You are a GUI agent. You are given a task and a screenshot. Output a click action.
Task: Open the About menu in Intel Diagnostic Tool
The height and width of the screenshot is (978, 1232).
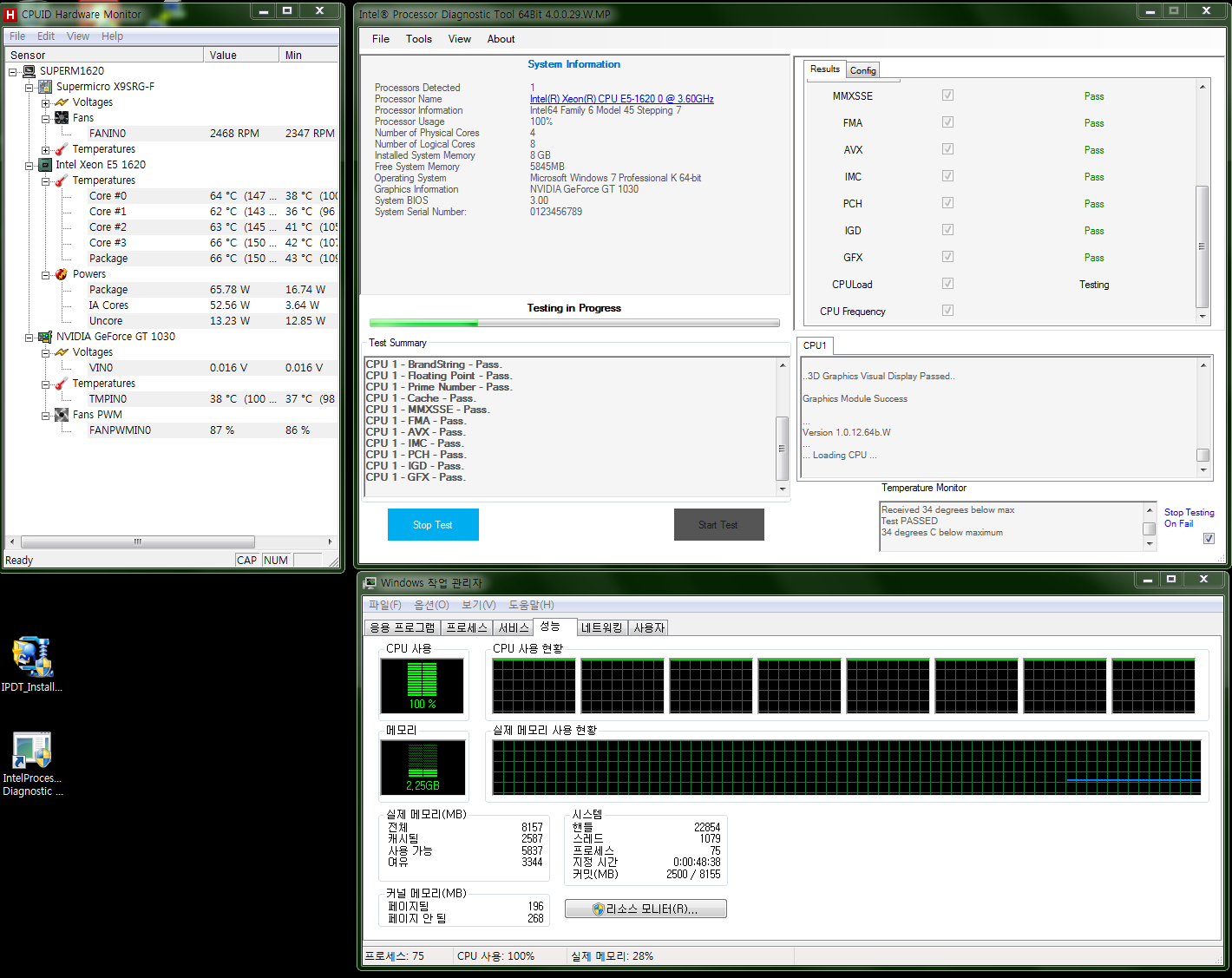[x=501, y=39]
